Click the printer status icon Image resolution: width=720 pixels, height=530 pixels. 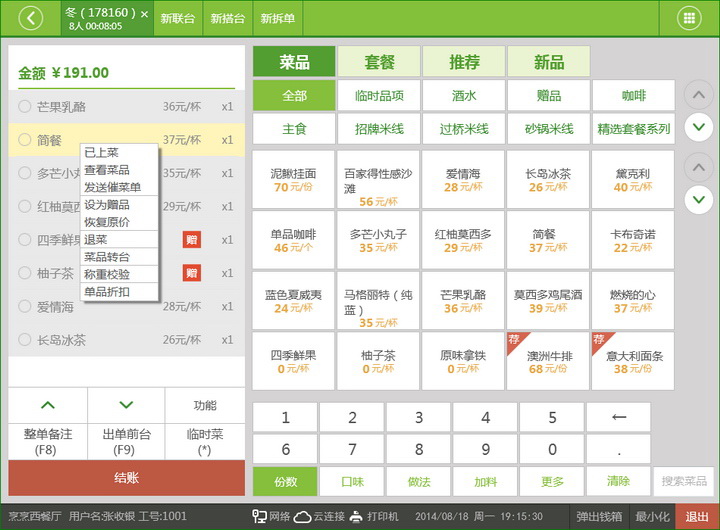356,517
